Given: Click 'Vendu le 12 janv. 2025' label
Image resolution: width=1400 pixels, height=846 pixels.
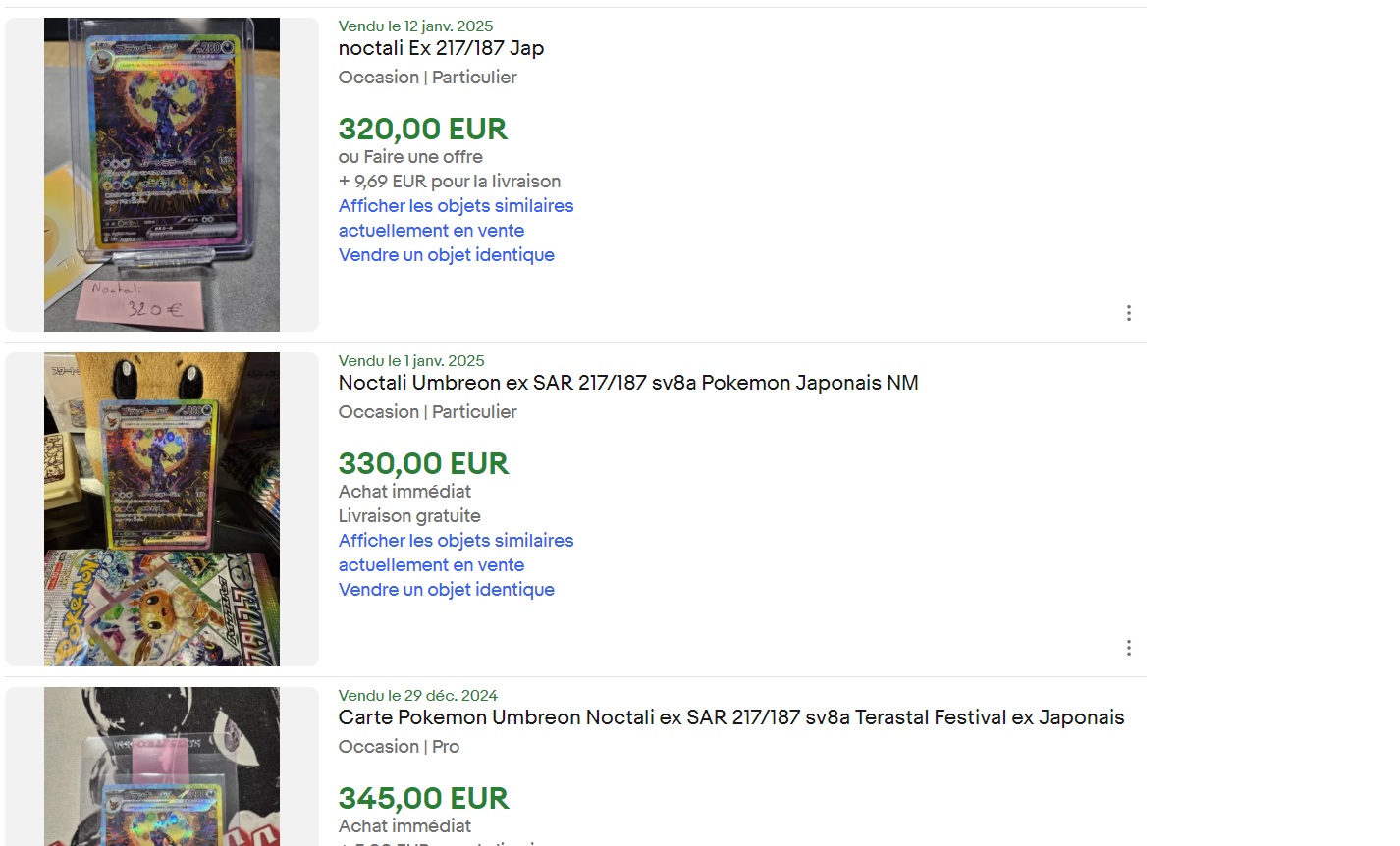Looking at the screenshot, I should [x=415, y=26].
